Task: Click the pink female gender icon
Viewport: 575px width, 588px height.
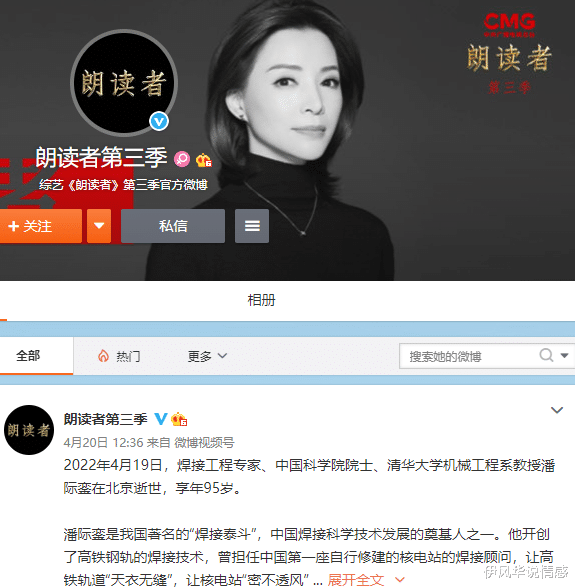Action: click(x=182, y=159)
